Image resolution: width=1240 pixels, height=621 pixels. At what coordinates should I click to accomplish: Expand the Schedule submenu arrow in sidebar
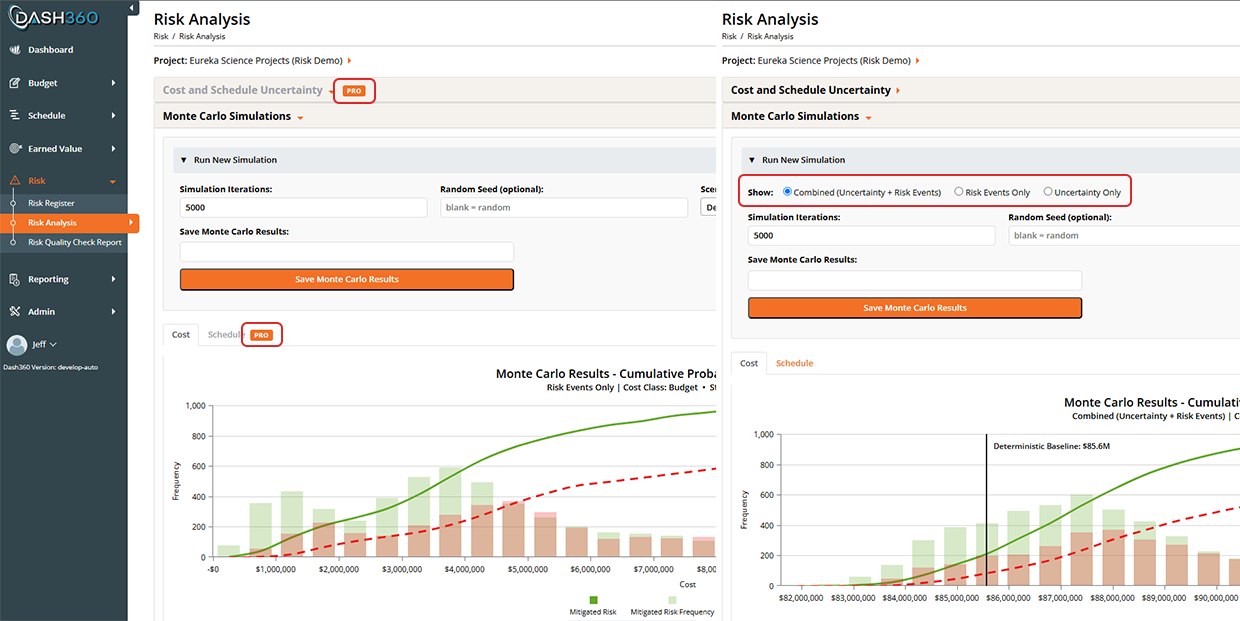click(x=114, y=115)
